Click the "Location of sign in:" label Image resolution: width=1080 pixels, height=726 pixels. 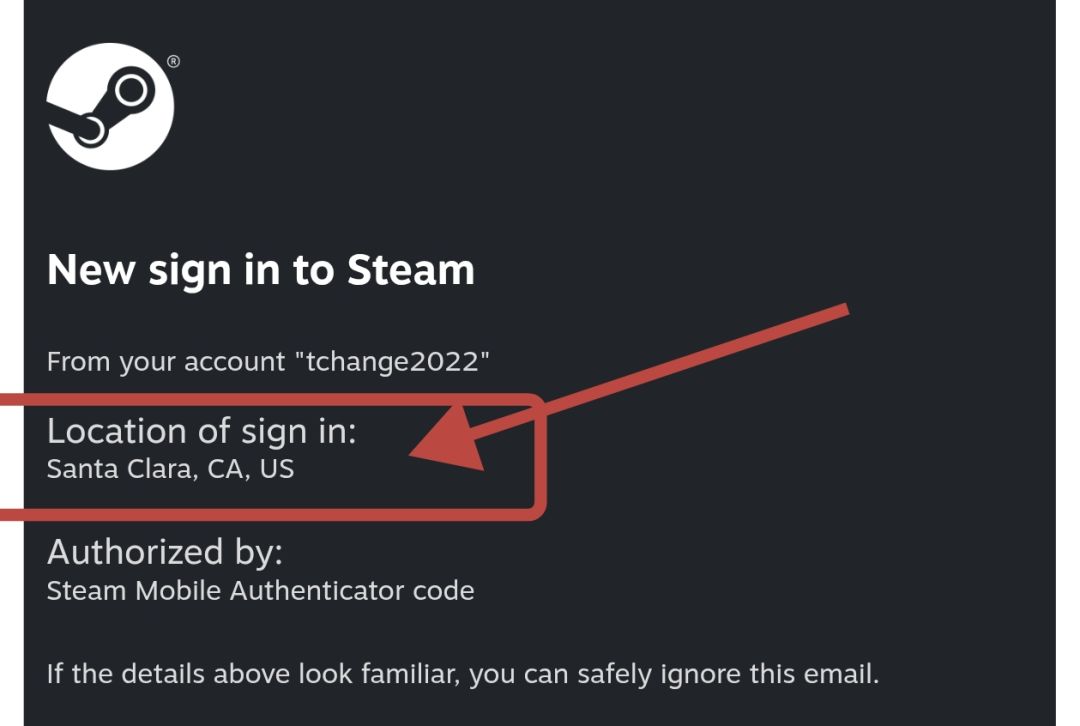coord(202,433)
